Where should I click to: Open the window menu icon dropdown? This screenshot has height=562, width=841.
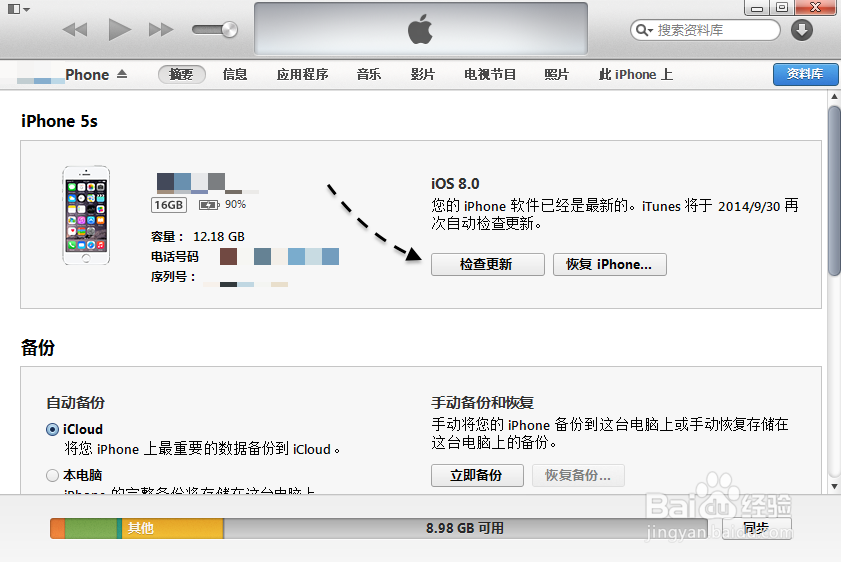pyautogui.click(x=18, y=9)
